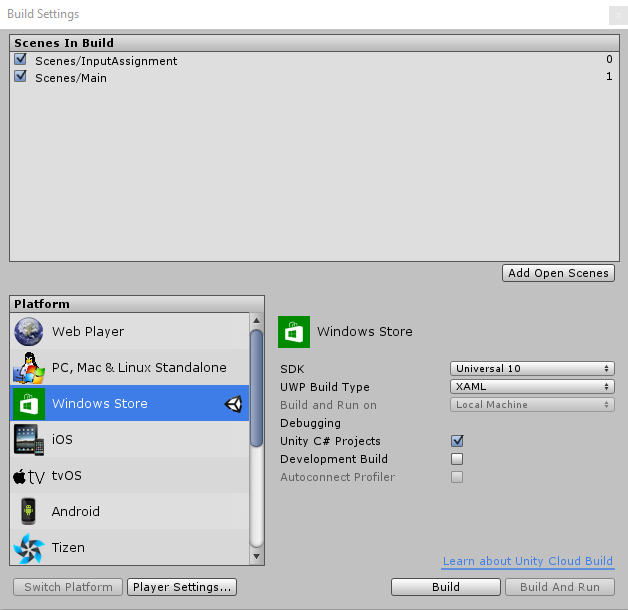Open the UWP Build Type XAML dropdown

(x=532, y=387)
